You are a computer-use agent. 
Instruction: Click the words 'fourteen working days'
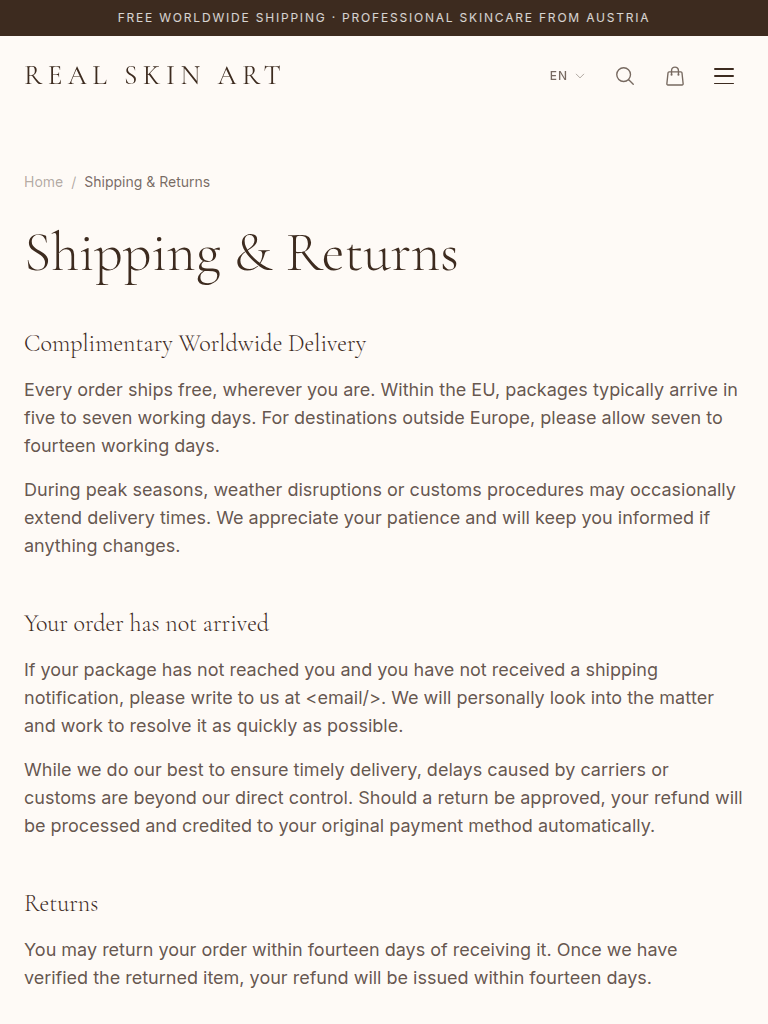[x=121, y=446]
